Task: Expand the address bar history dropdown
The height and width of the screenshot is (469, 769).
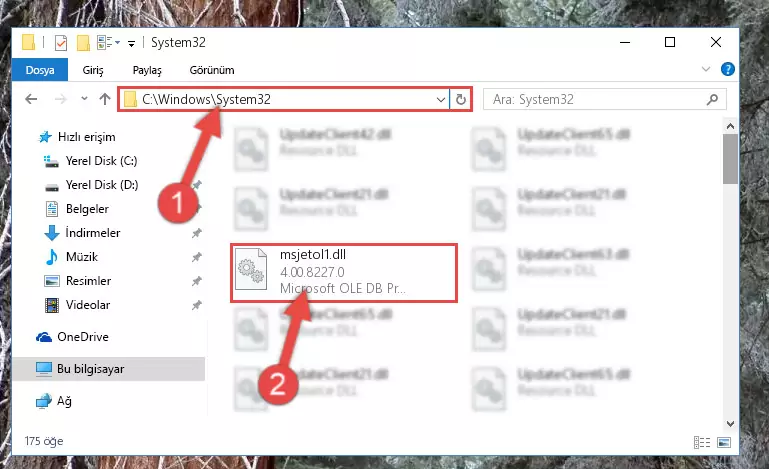Action: point(440,100)
